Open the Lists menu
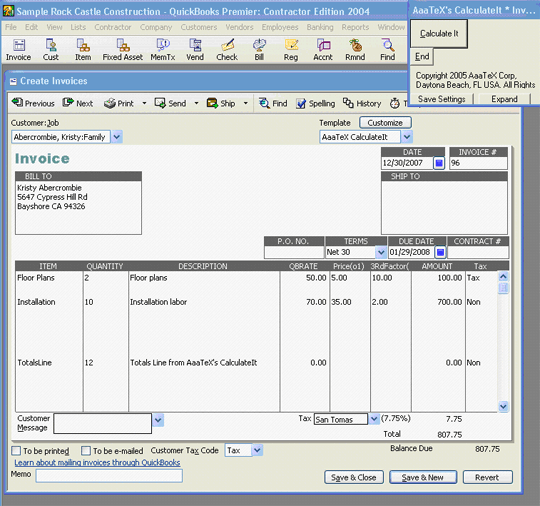This screenshot has width=540, height=506. [78, 27]
